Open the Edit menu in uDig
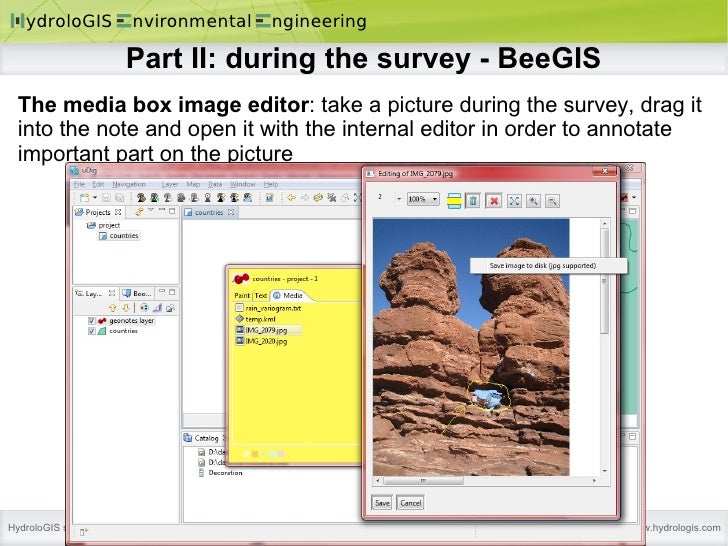This screenshot has height=546, width=728. click(98, 184)
